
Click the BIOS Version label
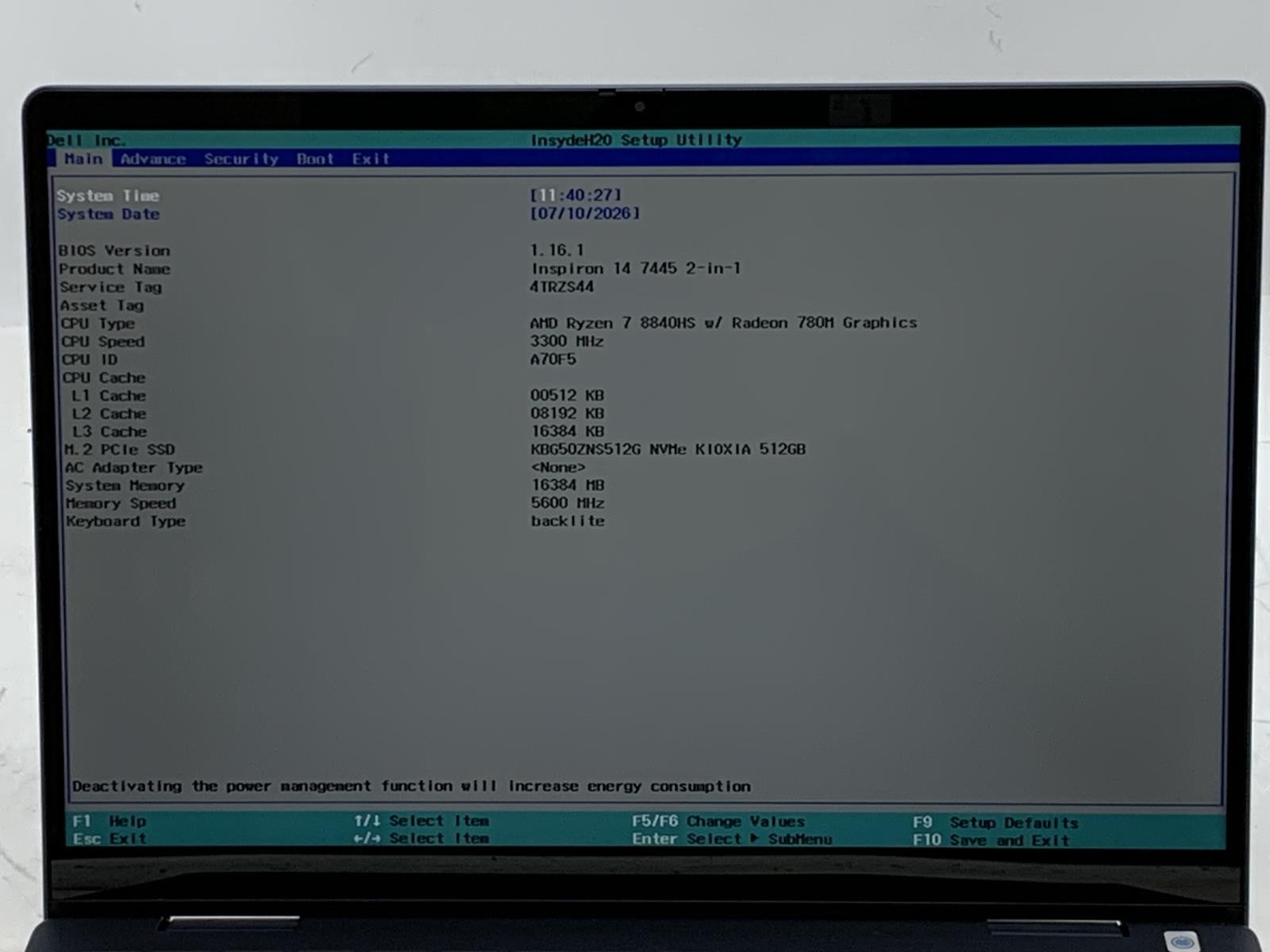pos(114,251)
